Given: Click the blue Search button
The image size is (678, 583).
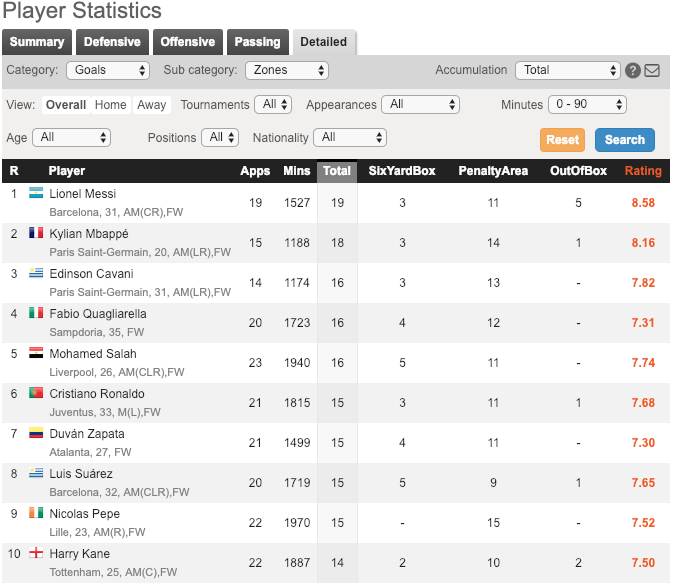Looking at the screenshot, I should [625, 140].
